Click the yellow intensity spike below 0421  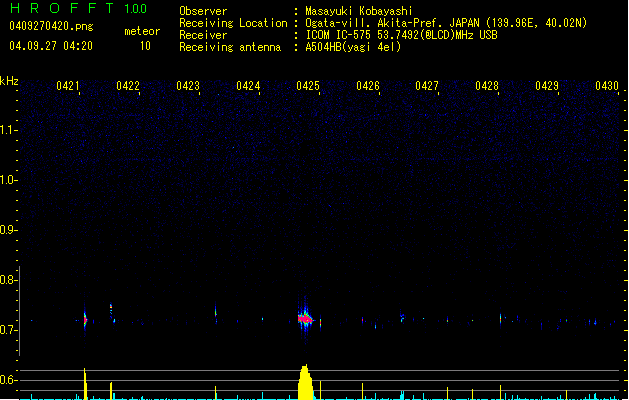pyautogui.click(x=85, y=383)
